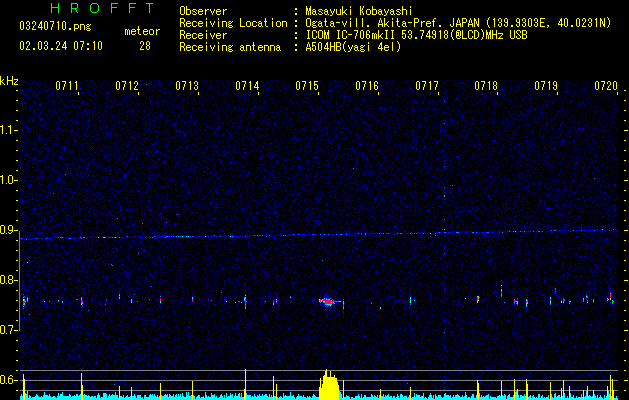Click the 0.8 frequency axis label
629x400 pixels.
tap(8, 280)
